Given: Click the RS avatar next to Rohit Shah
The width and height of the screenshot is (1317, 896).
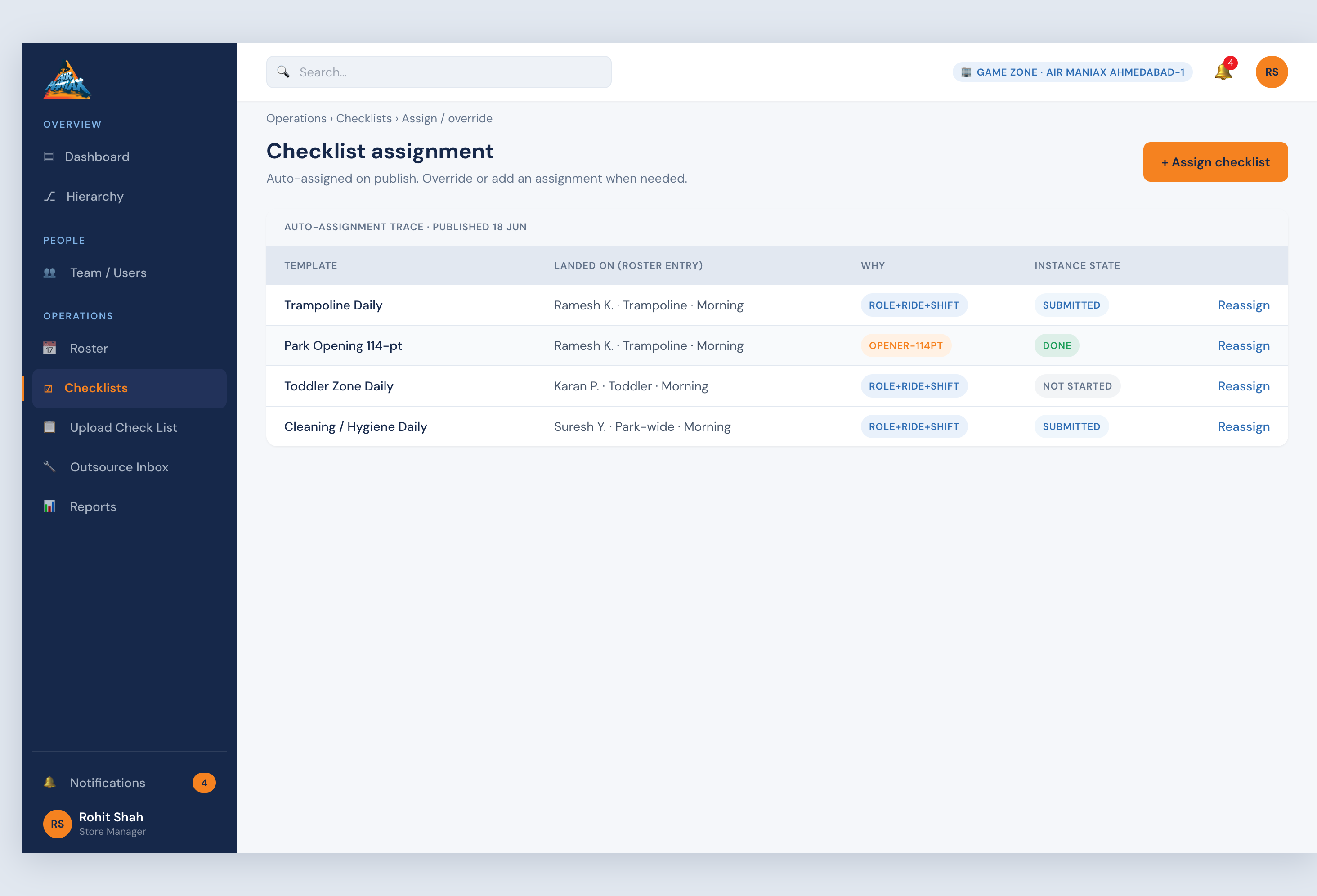Looking at the screenshot, I should 57,824.
